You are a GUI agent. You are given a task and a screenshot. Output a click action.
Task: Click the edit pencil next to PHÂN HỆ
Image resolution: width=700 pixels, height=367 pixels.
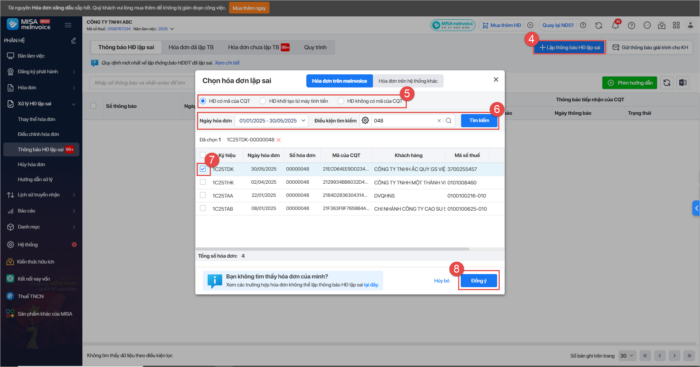(x=74, y=41)
